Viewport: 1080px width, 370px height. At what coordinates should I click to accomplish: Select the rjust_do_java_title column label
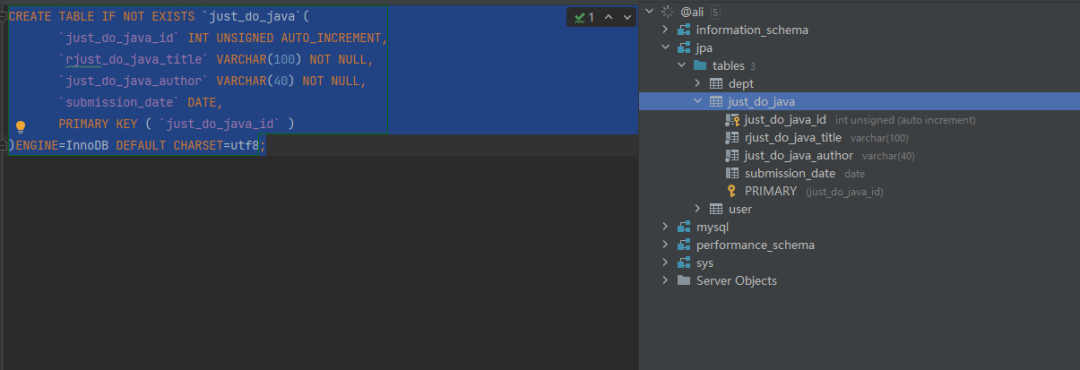793,138
